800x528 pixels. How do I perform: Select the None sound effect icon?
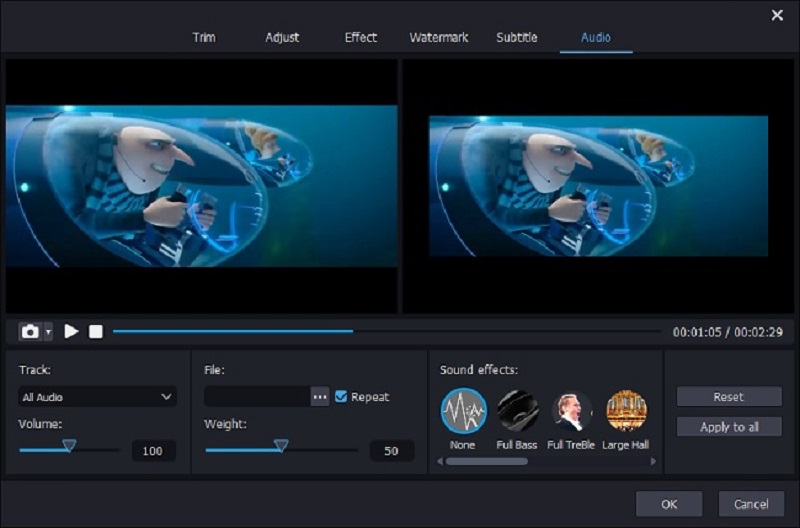pos(463,411)
